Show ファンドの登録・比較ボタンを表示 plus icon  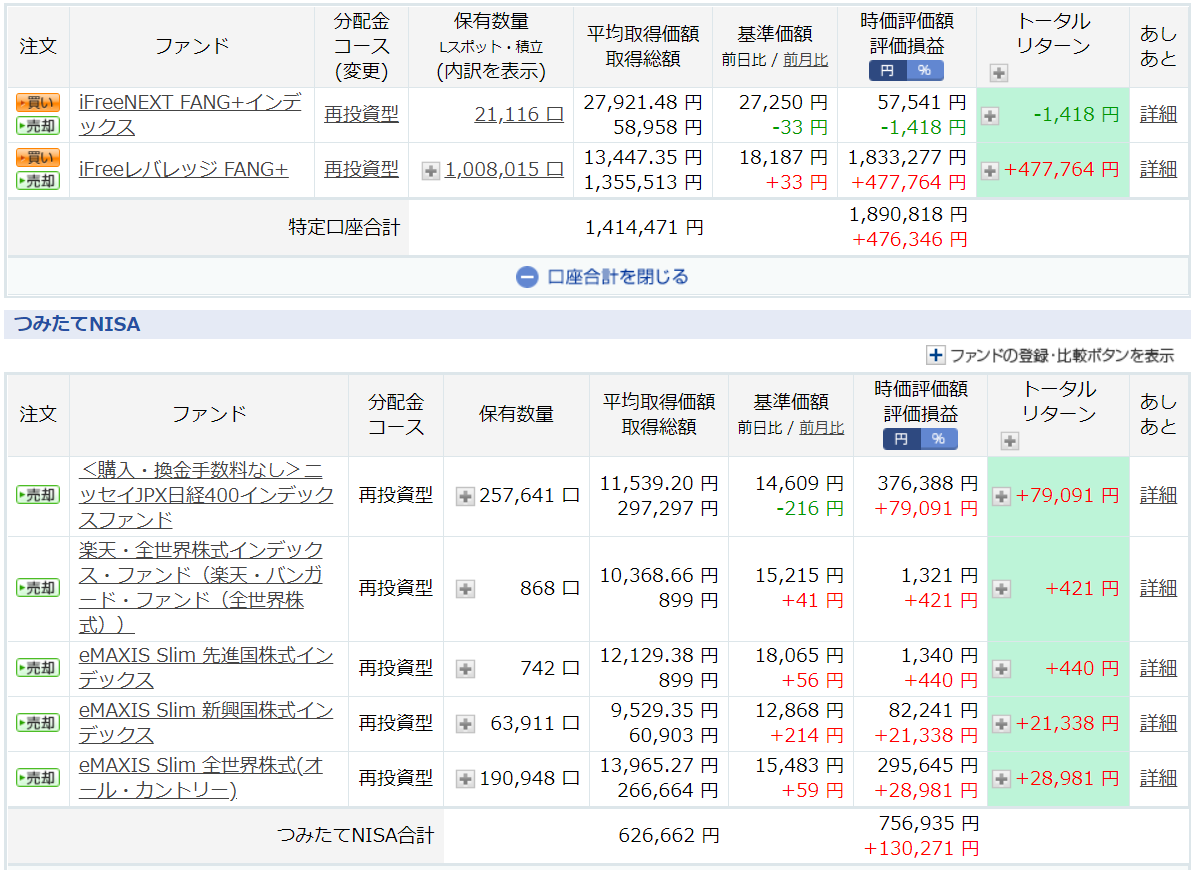coord(935,355)
